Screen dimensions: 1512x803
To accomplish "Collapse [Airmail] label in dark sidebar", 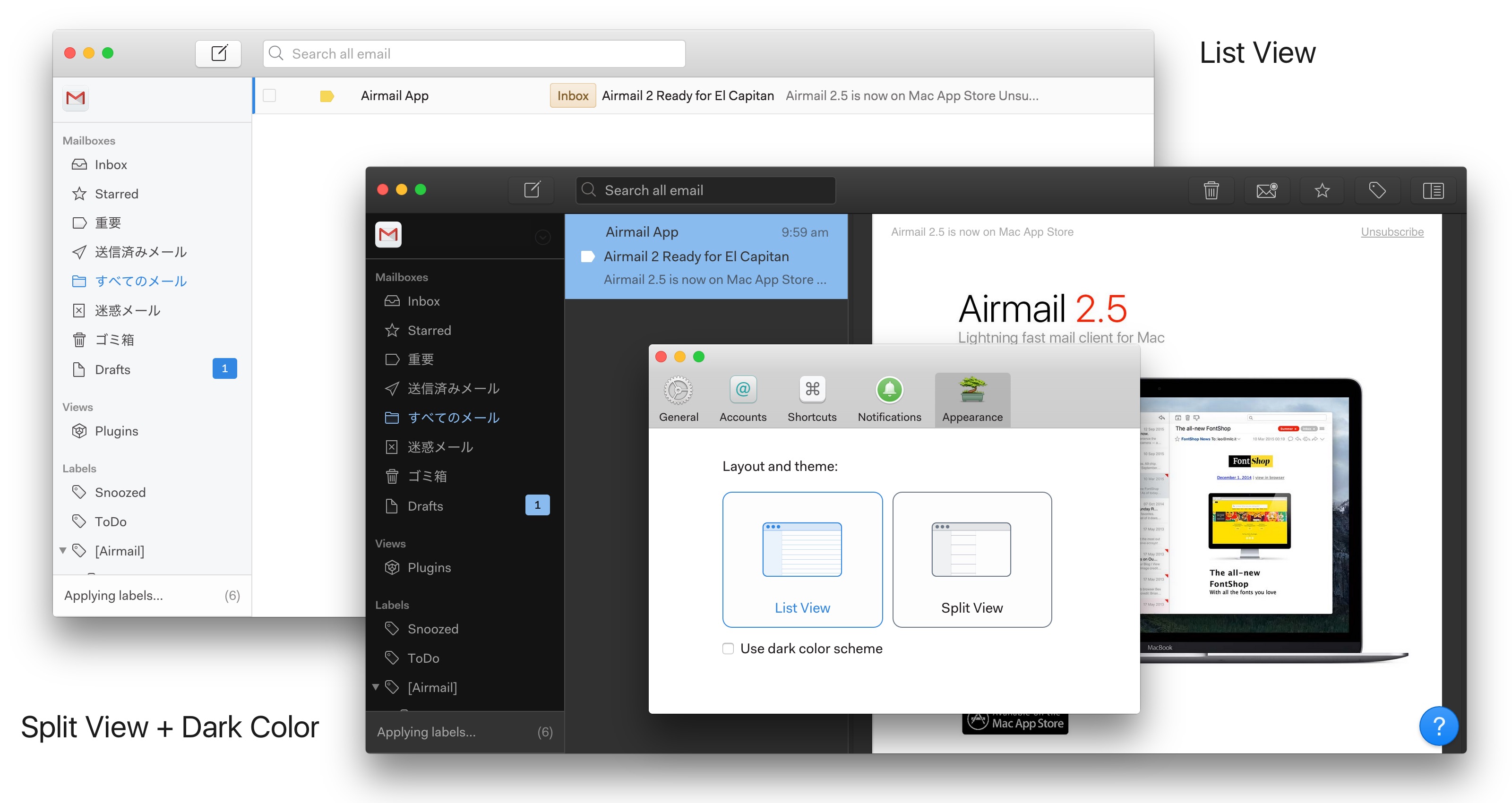I will [376, 687].
